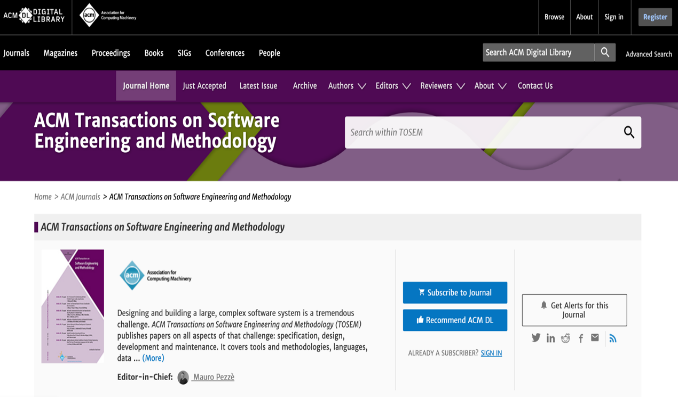
Task: Click the SIGN IN subscriber link
Action: (x=491, y=353)
